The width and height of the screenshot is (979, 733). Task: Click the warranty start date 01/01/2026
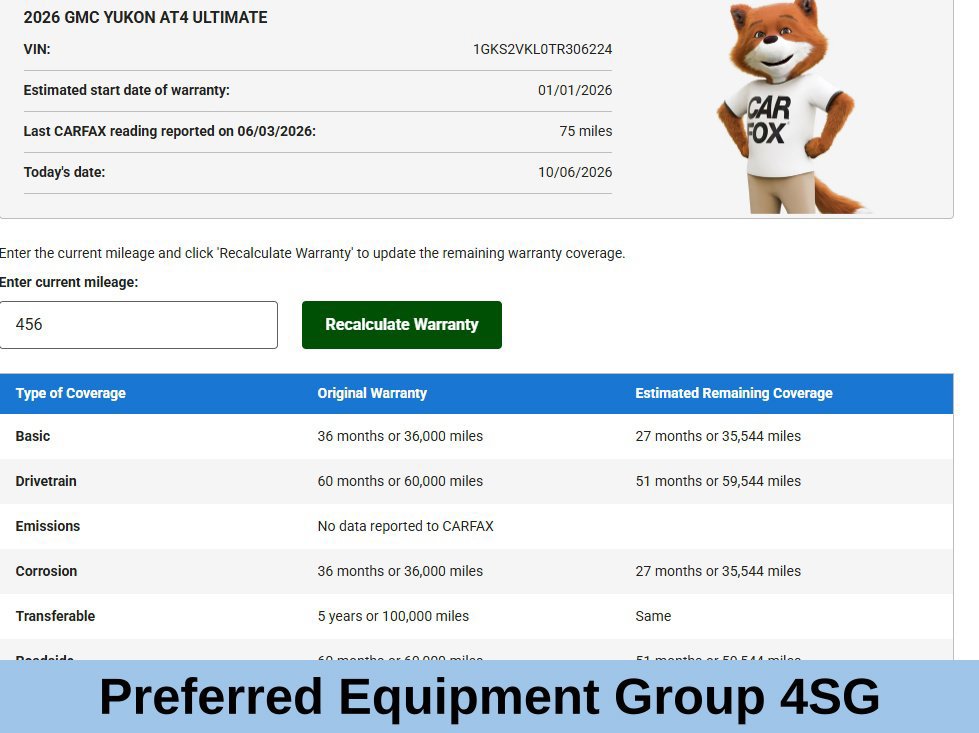pyautogui.click(x=574, y=90)
